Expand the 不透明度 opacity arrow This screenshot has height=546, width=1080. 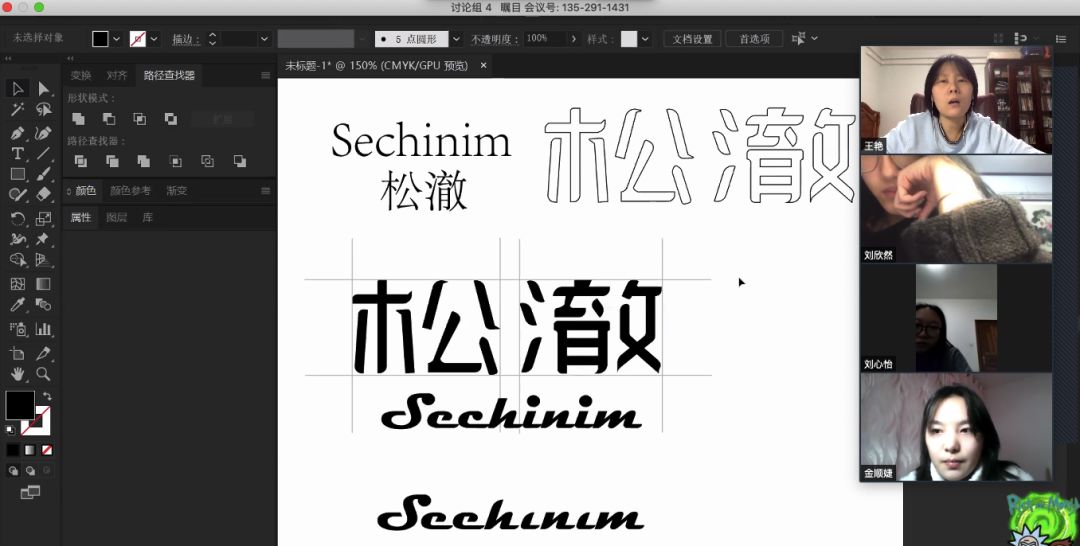[x=574, y=39]
